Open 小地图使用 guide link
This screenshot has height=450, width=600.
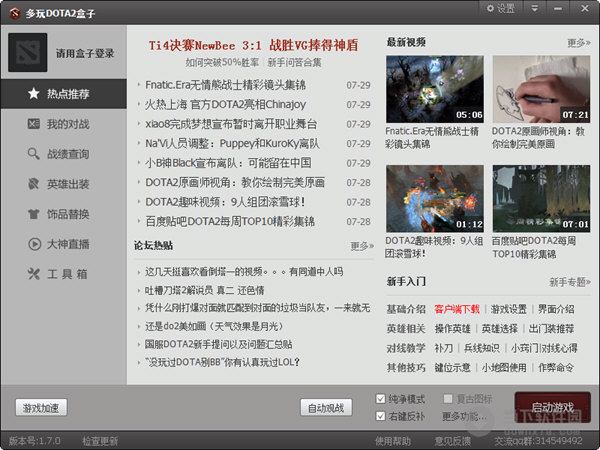click(504, 368)
